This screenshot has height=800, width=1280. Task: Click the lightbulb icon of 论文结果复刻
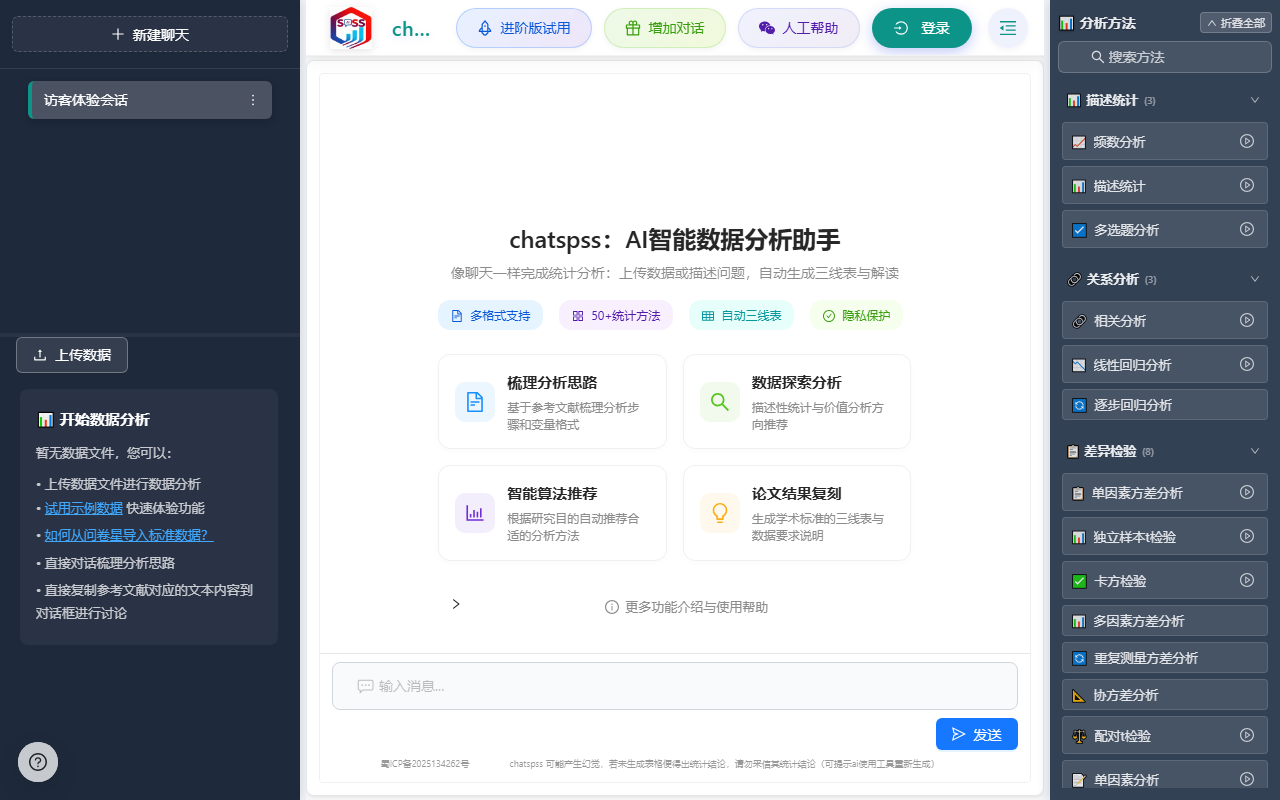click(x=720, y=513)
